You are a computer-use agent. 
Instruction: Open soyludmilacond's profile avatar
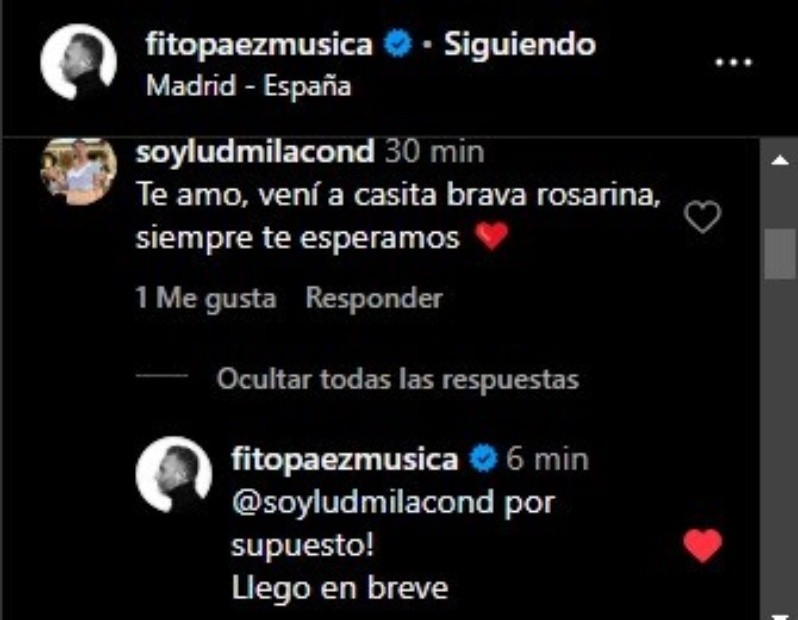tap(78, 171)
